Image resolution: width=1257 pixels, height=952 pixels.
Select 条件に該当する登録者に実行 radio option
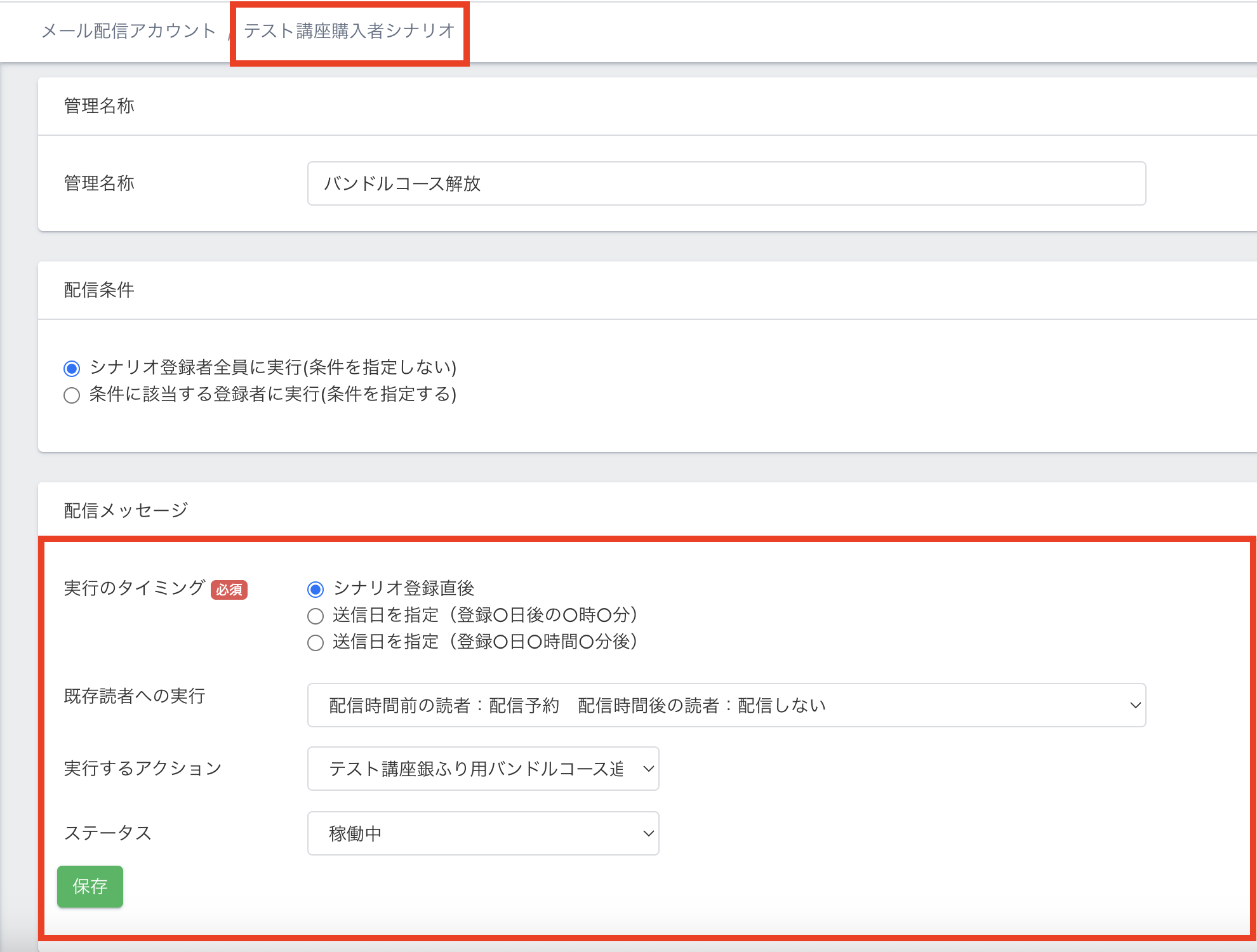pos(72,395)
